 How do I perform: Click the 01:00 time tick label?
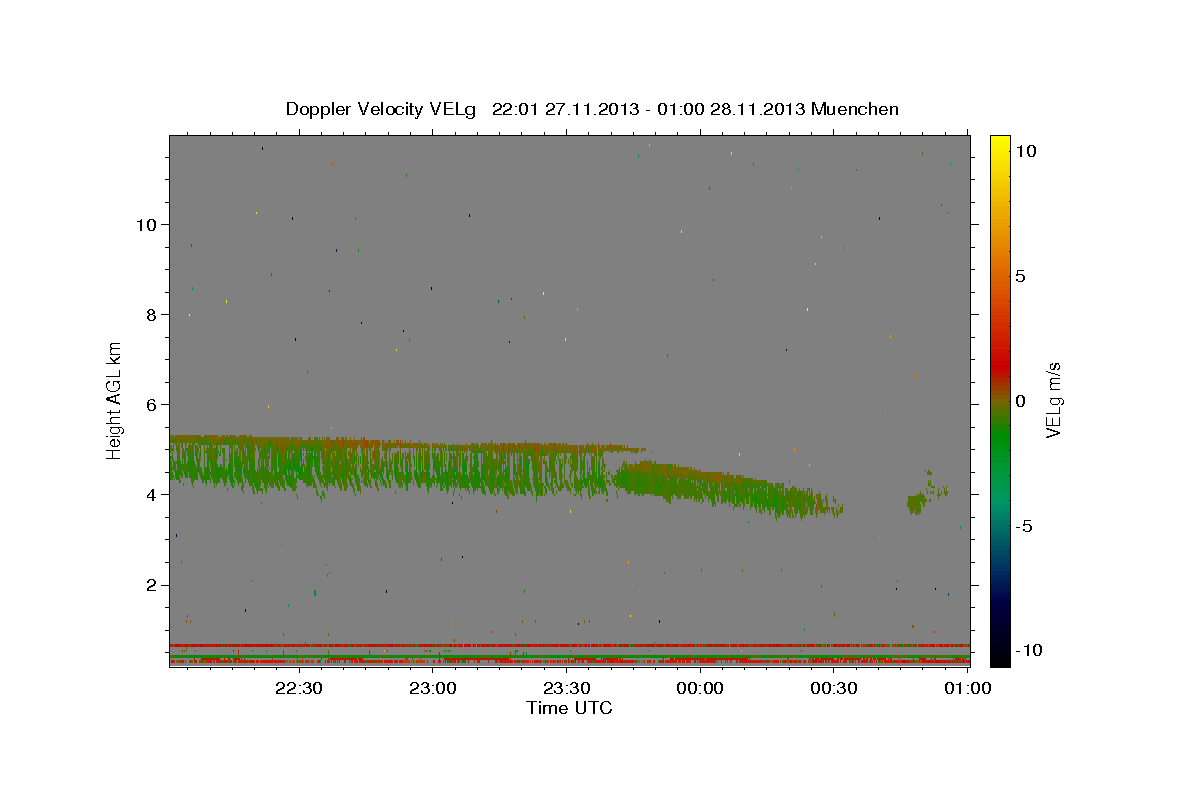point(968,688)
